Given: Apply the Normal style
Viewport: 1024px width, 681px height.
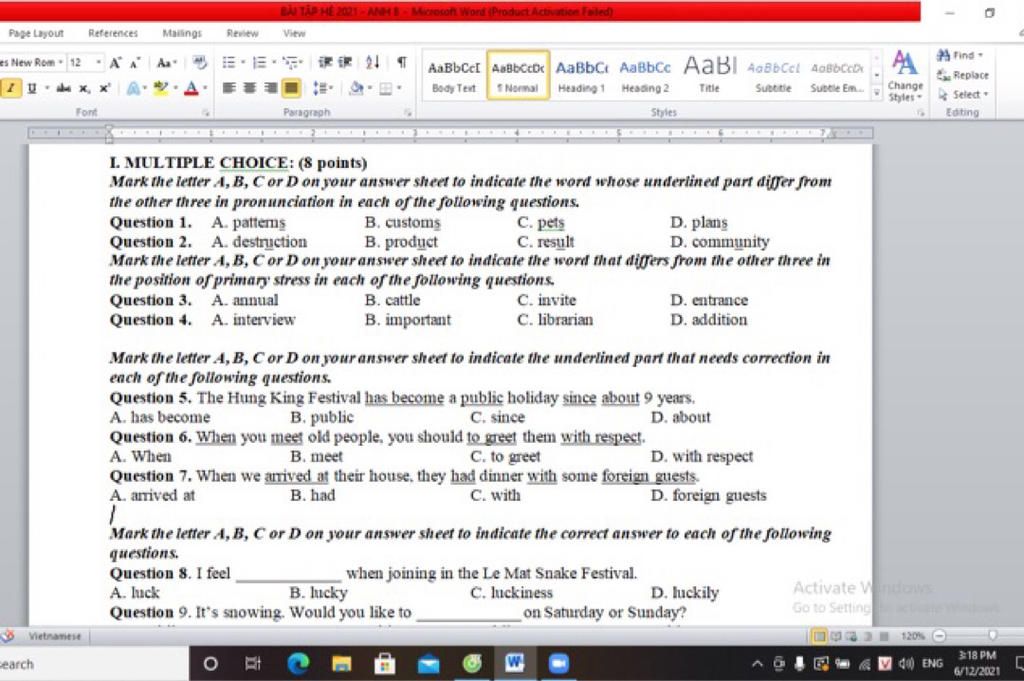Looking at the screenshot, I should pos(518,76).
